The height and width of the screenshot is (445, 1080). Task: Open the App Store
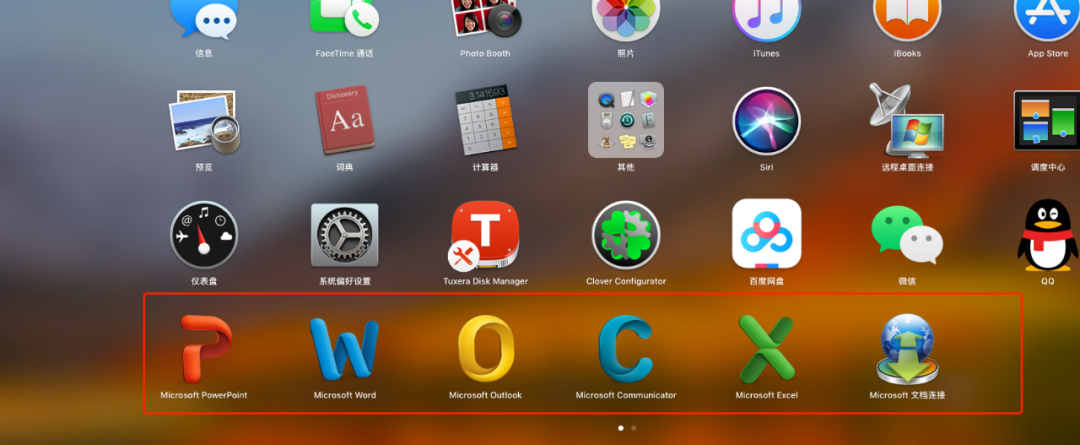pyautogui.click(x=1047, y=19)
